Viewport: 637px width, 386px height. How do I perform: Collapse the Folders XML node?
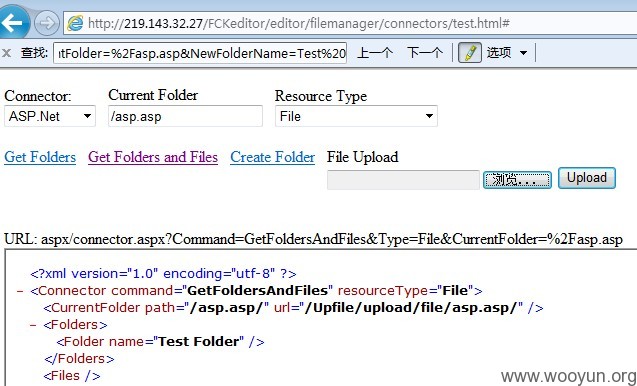tap(33, 325)
